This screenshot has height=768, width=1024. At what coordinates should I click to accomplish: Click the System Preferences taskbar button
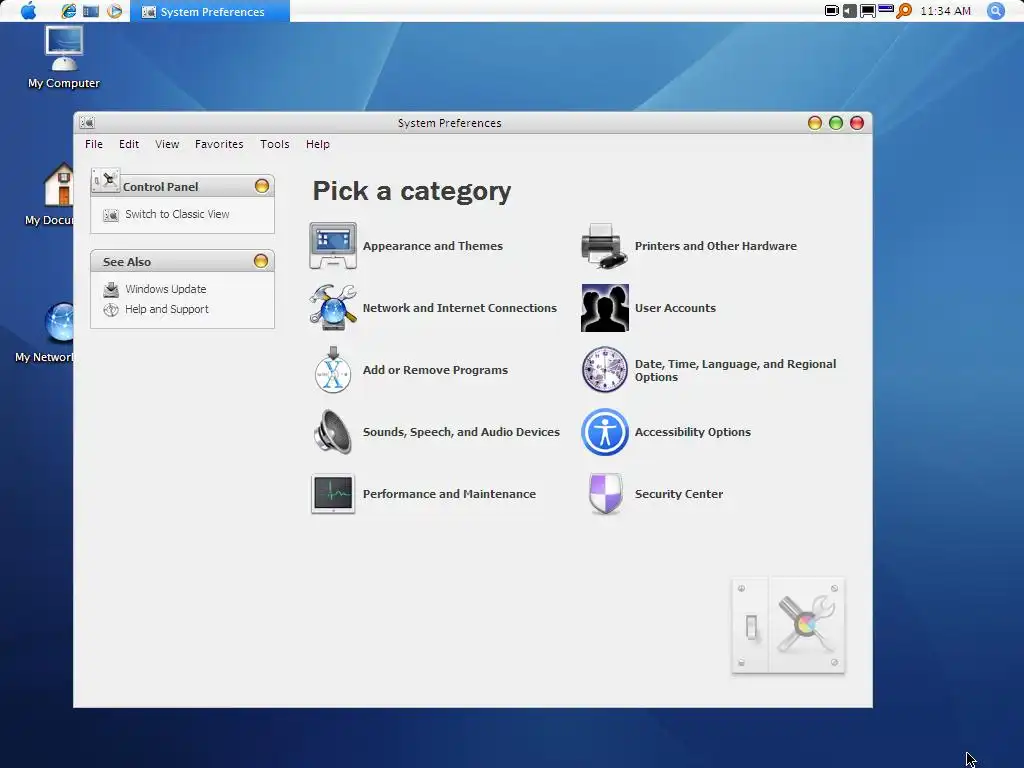click(x=210, y=11)
